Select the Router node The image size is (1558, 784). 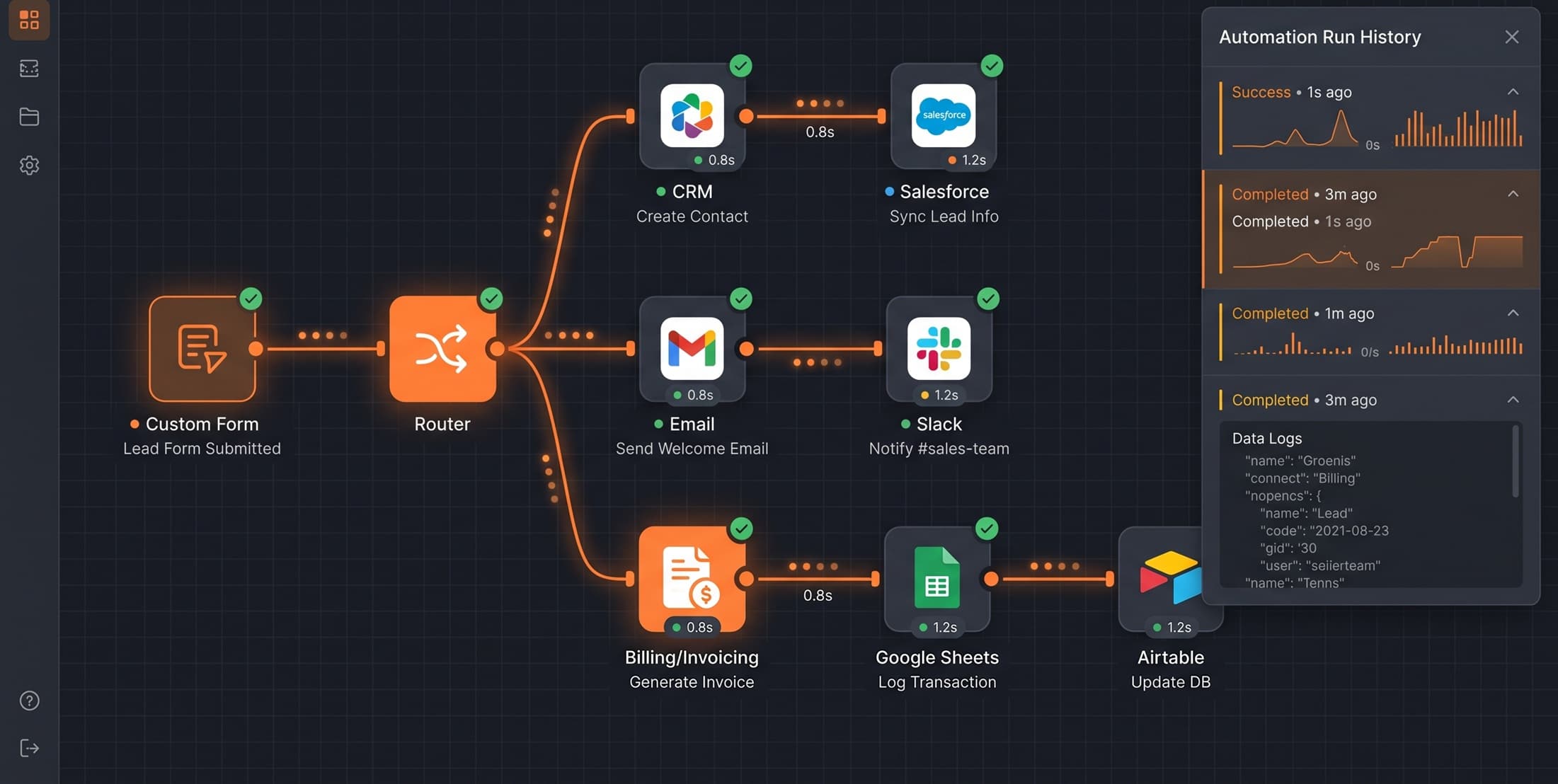442,349
